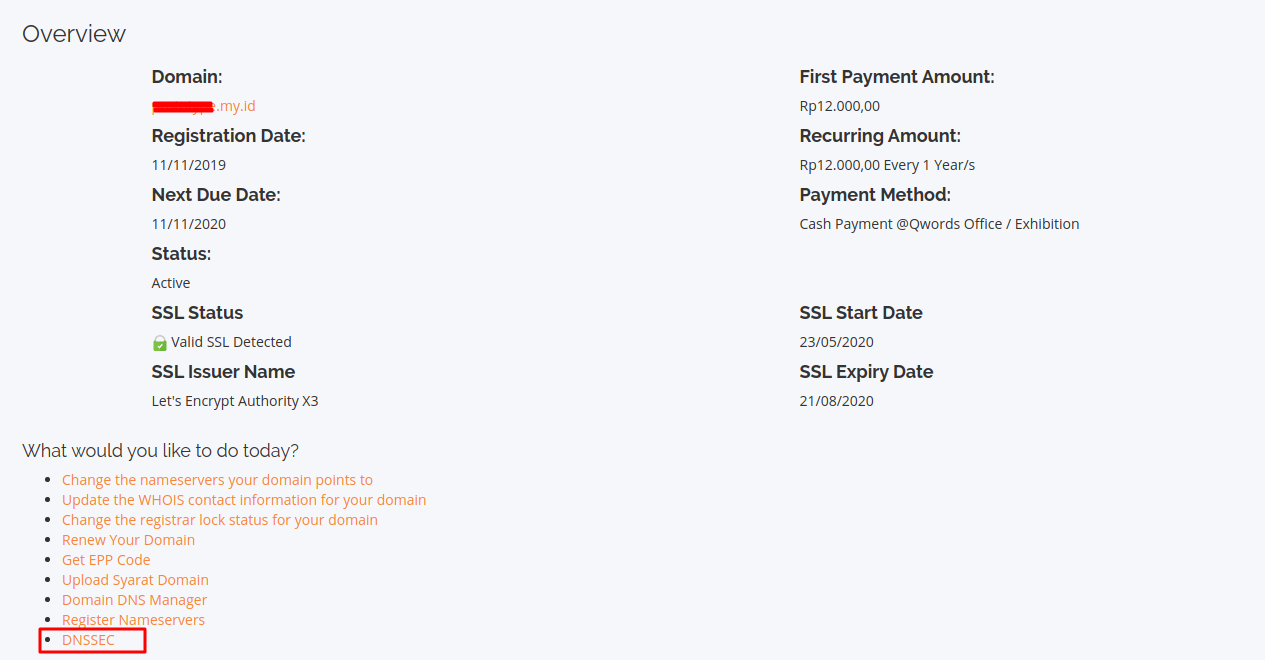Click the Overview heading
The height and width of the screenshot is (660, 1265).
pos(74,34)
